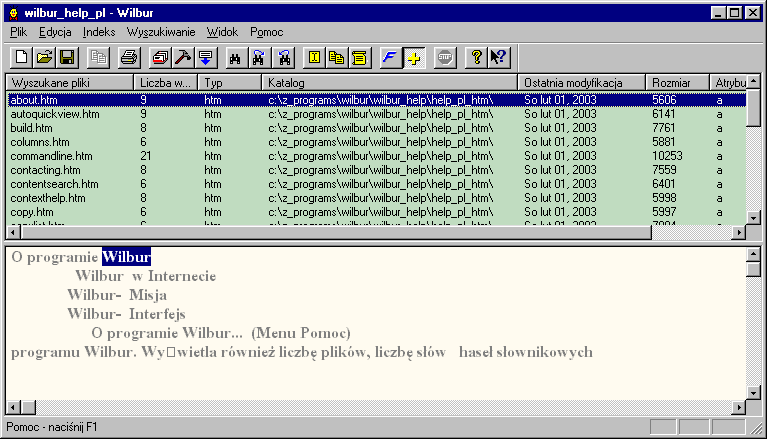Select the build.htm file row
Image resolution: width=767 pixels, height=439 pixels.
(377, 128)
